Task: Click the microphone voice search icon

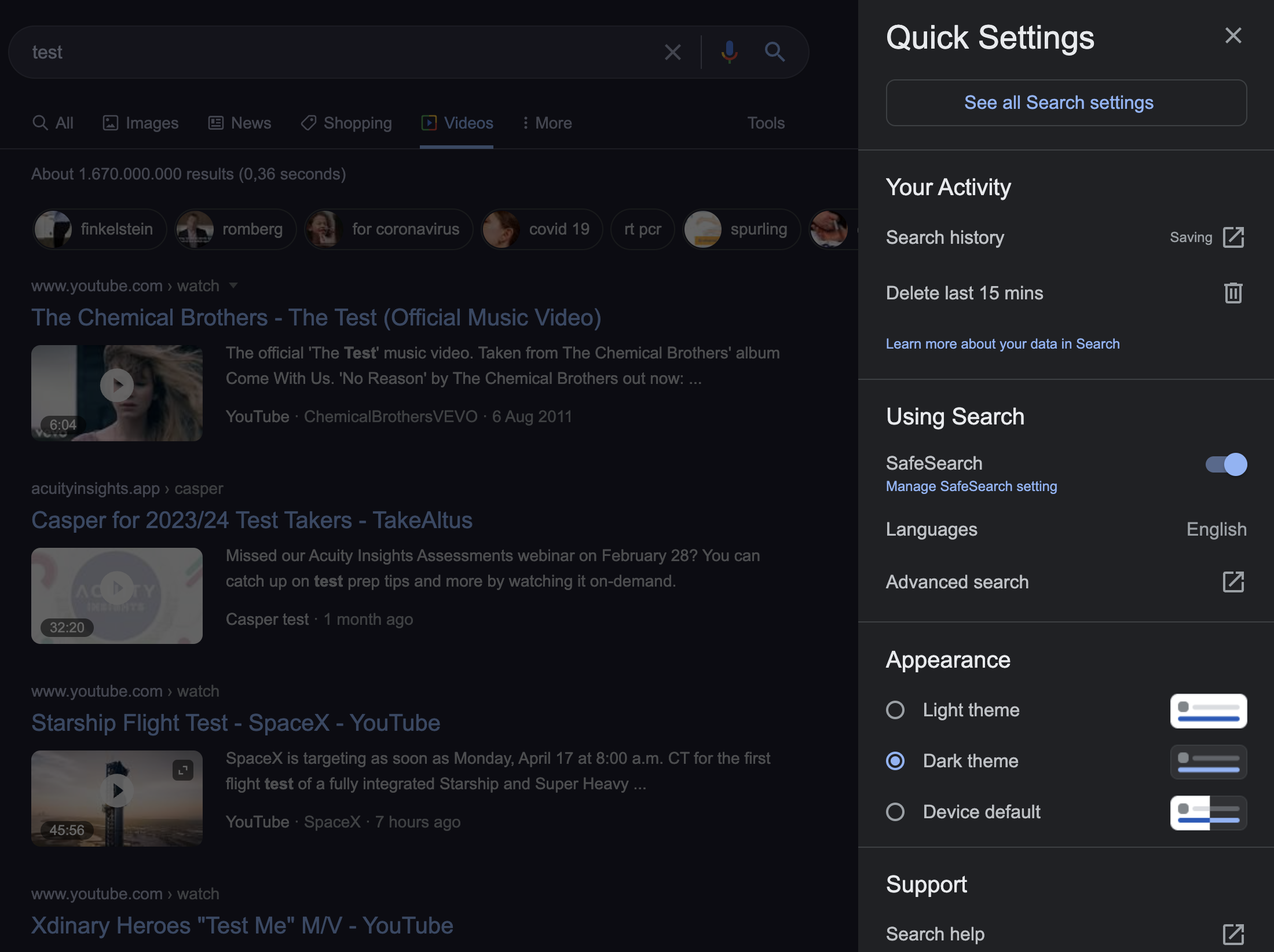Action: tap(729, 52)
